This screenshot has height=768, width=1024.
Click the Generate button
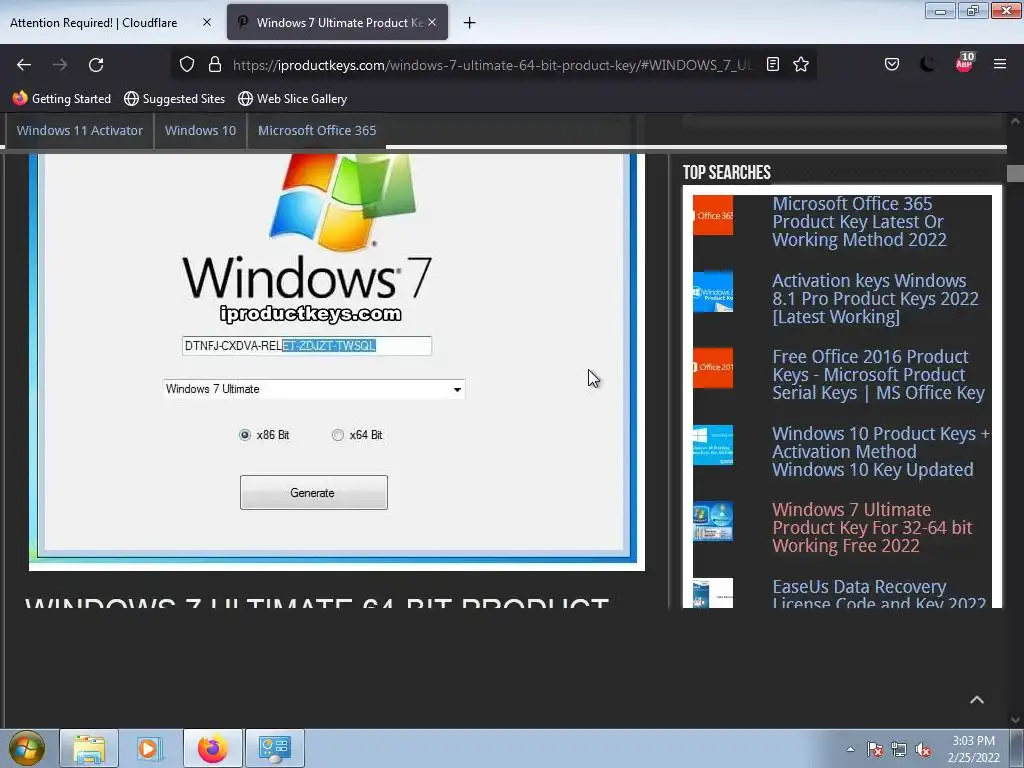tap(313, 492)
